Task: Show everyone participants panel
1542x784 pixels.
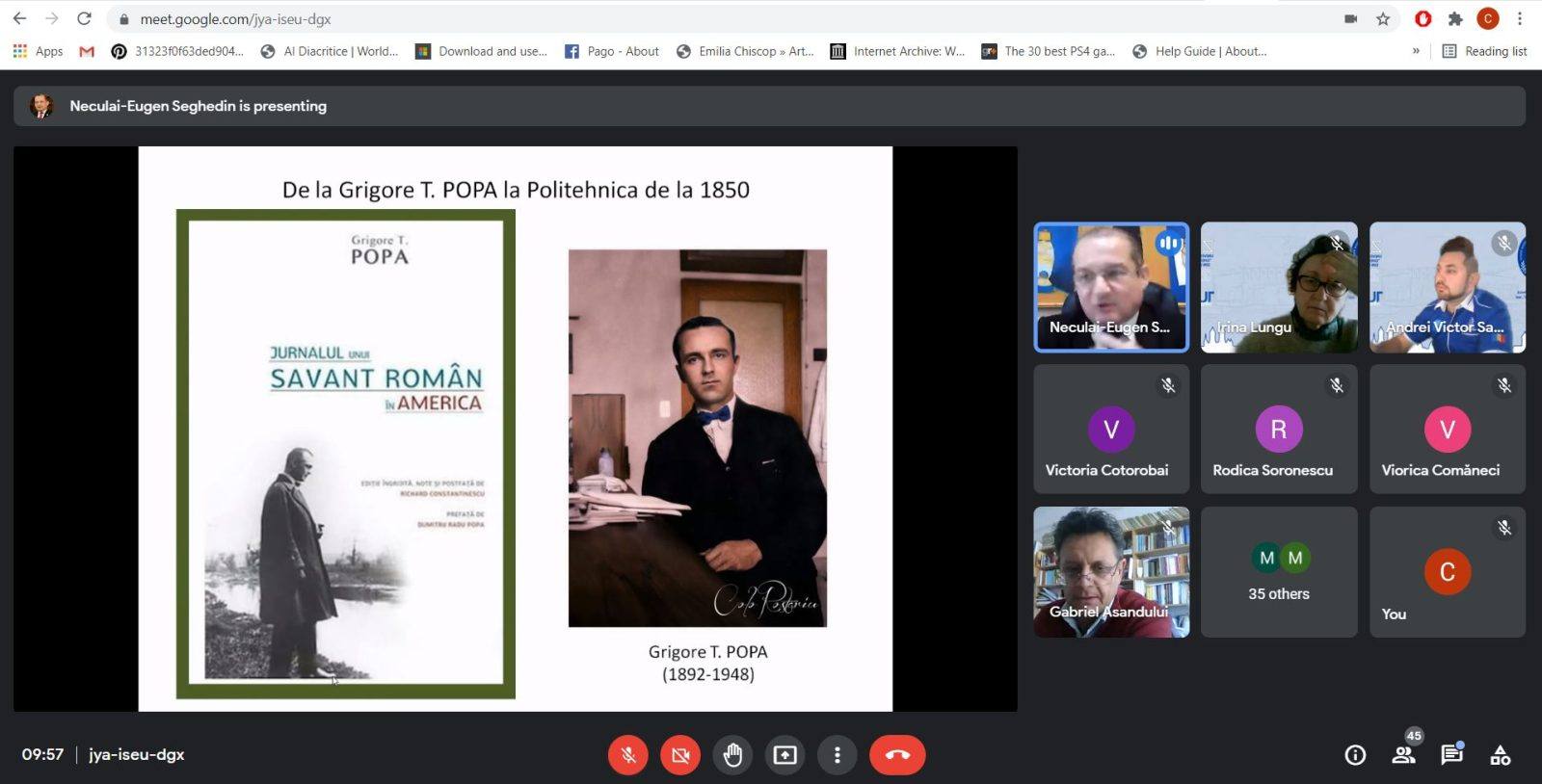Action: [1404, 755]
